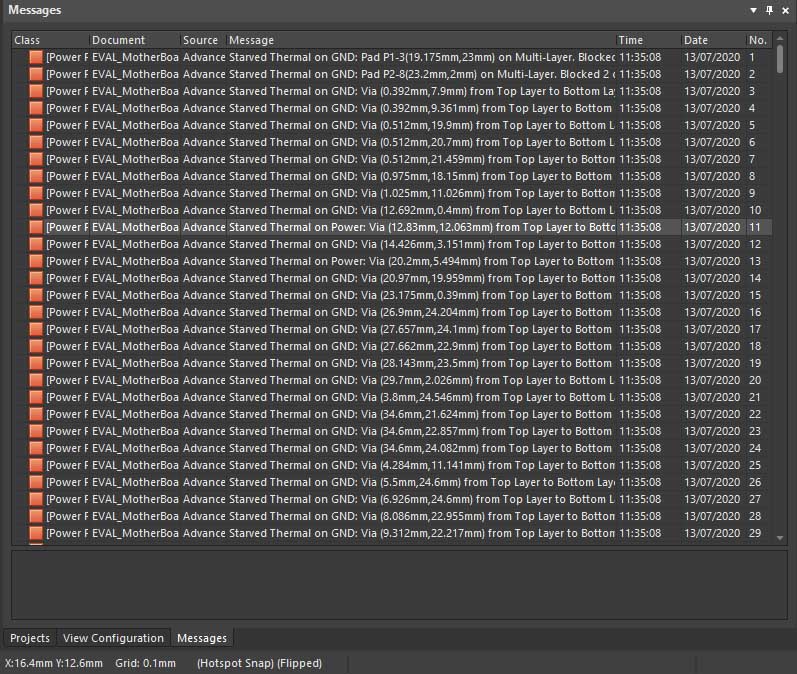The image size is (797, 674).
Task: Sort by the Time column header
Action: point(646,40)
